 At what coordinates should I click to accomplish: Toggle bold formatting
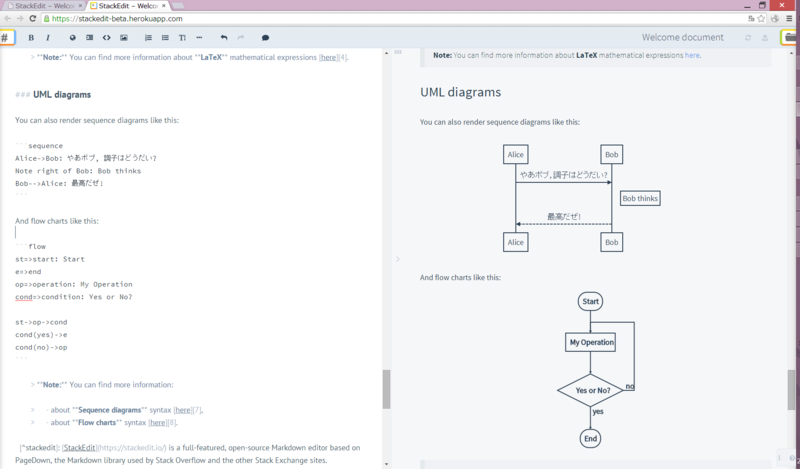[31, 38]
